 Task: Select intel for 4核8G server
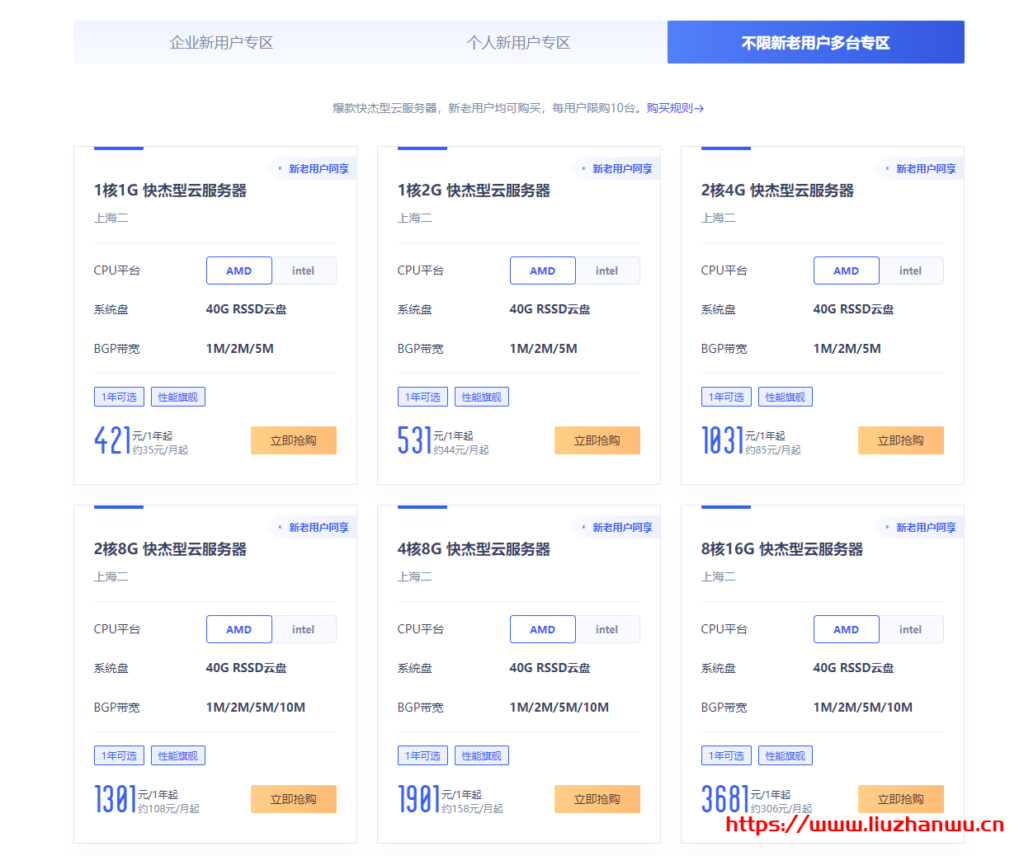[x=607, y=629]
